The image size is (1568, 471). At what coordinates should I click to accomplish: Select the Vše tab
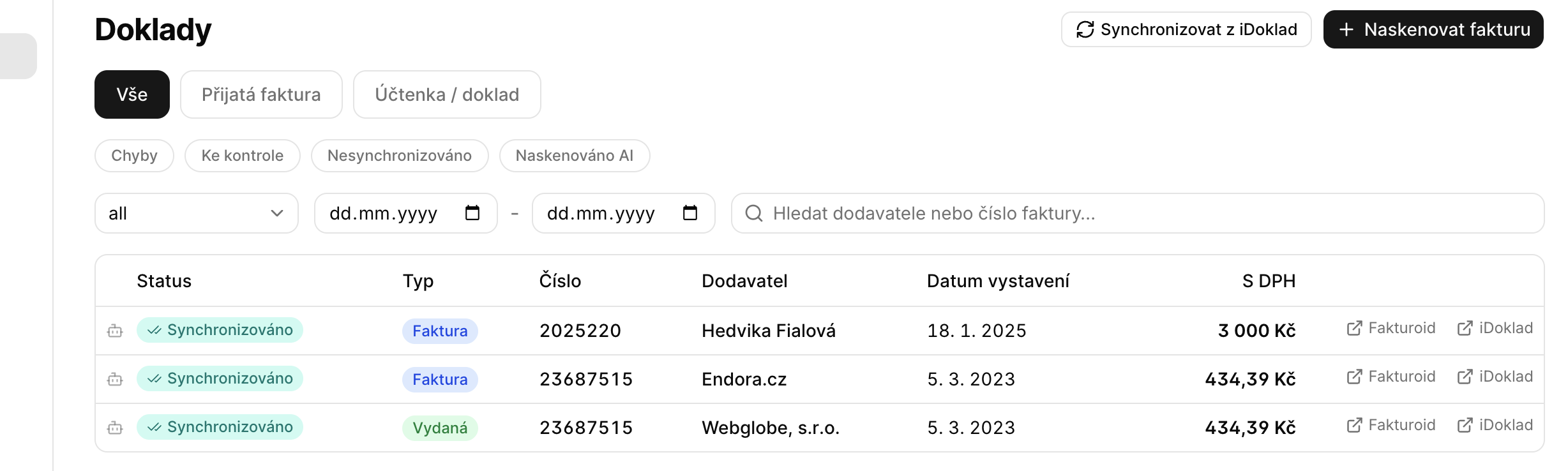pyautogui.click(x=132, y=94)
